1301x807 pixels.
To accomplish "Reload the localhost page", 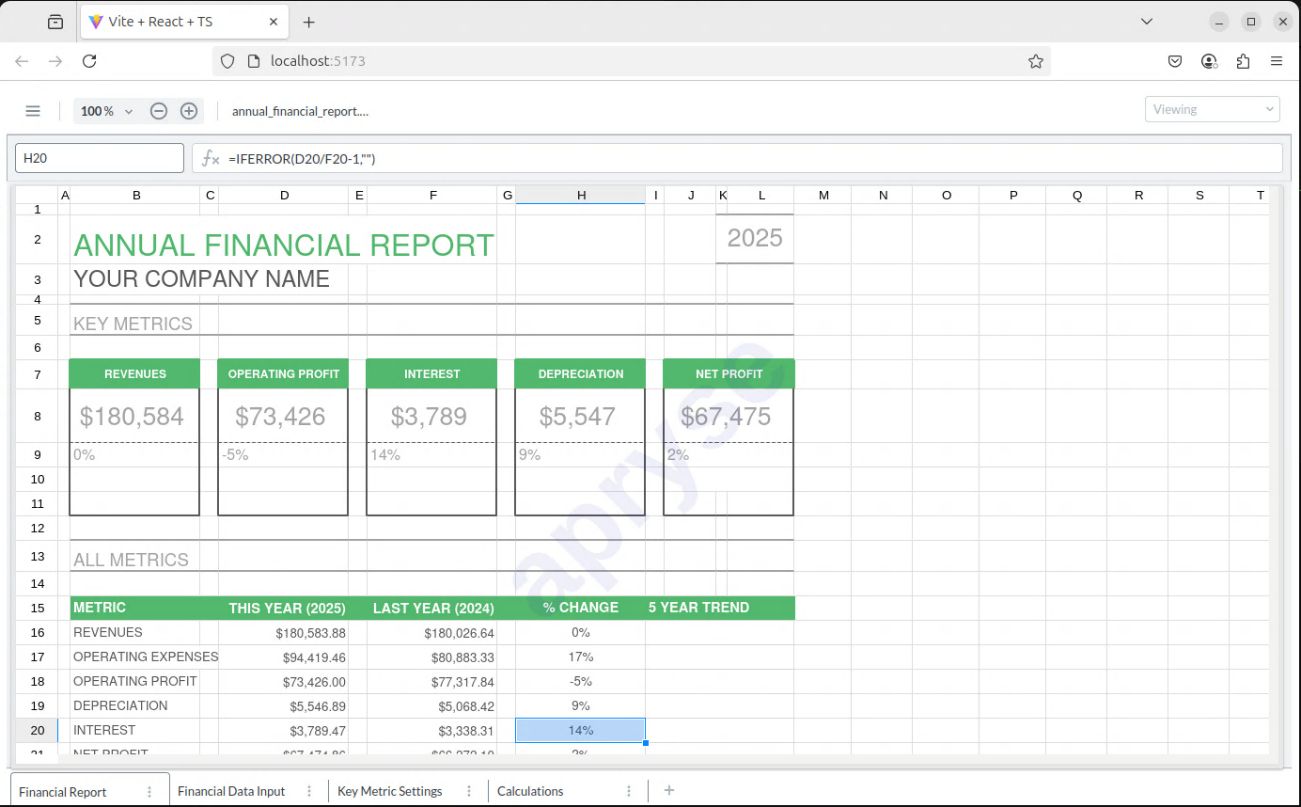I will 90,61.
